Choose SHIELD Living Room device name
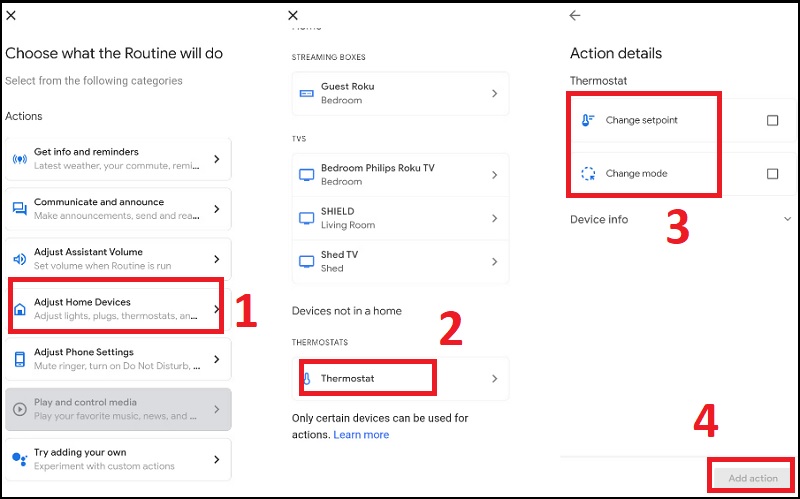Viewport: 800px width, 499px height. [x=337, y=211]
